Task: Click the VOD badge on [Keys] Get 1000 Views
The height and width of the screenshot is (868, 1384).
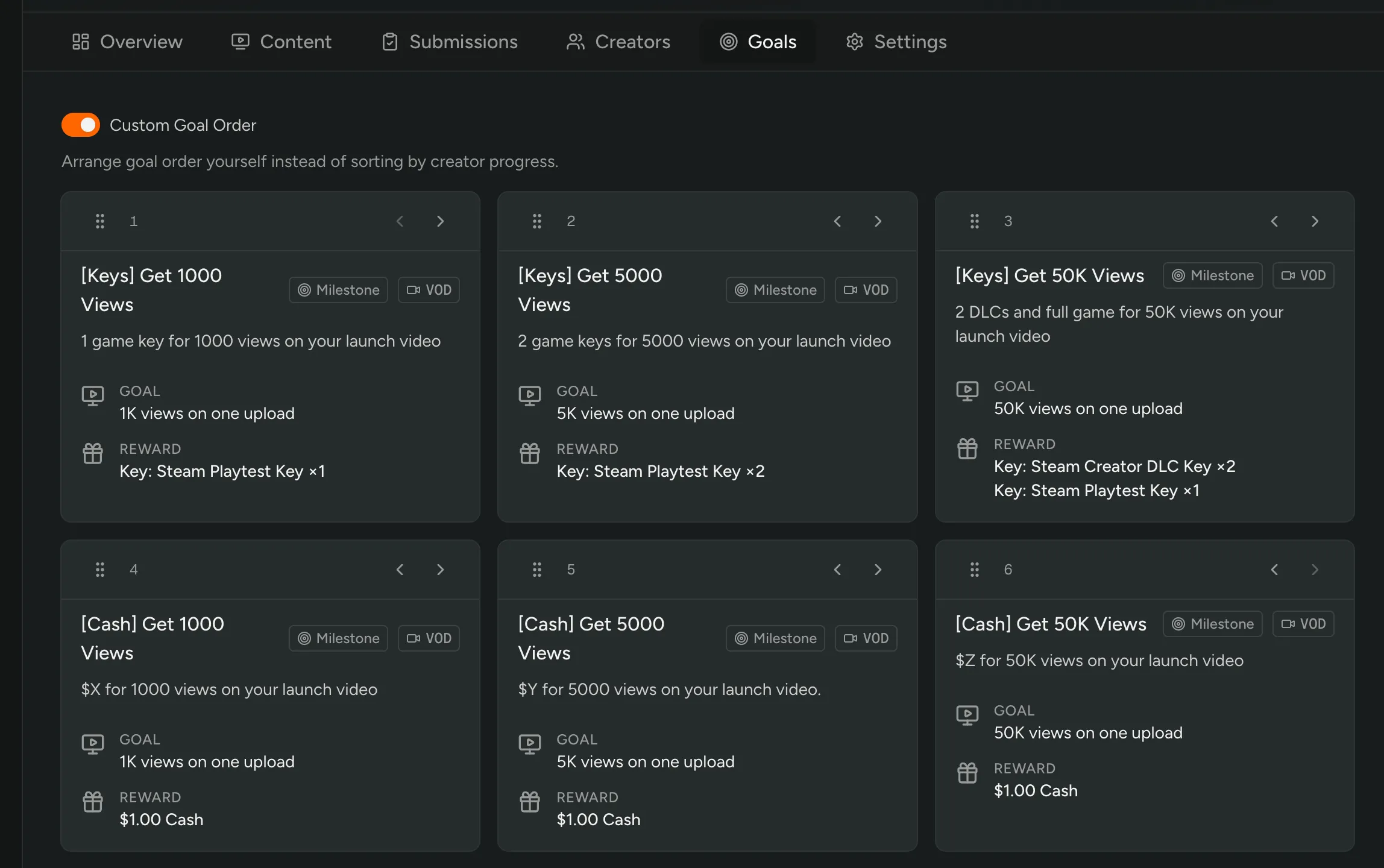Action: click(429, 290)
